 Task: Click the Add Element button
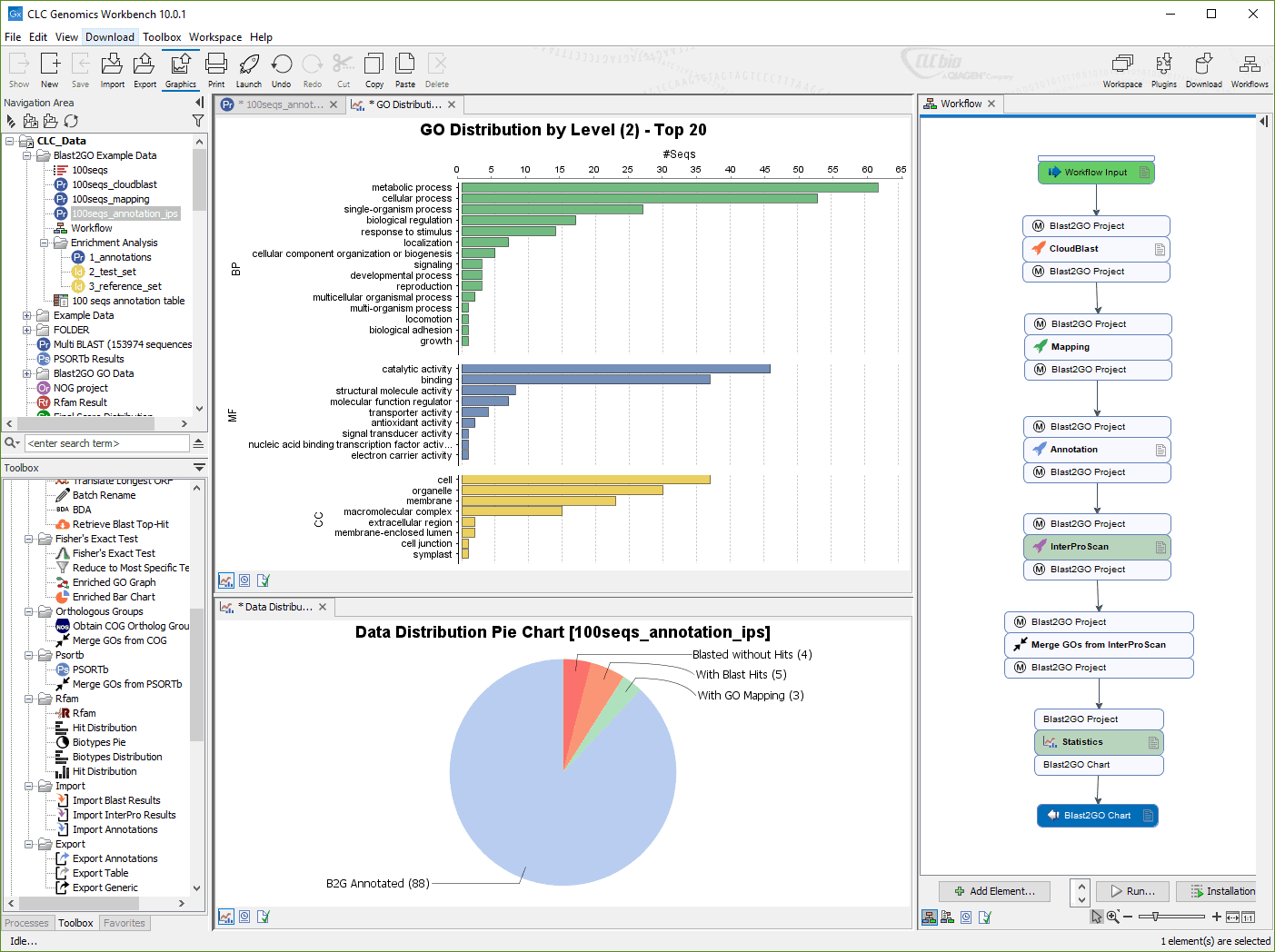coord(994,891)
